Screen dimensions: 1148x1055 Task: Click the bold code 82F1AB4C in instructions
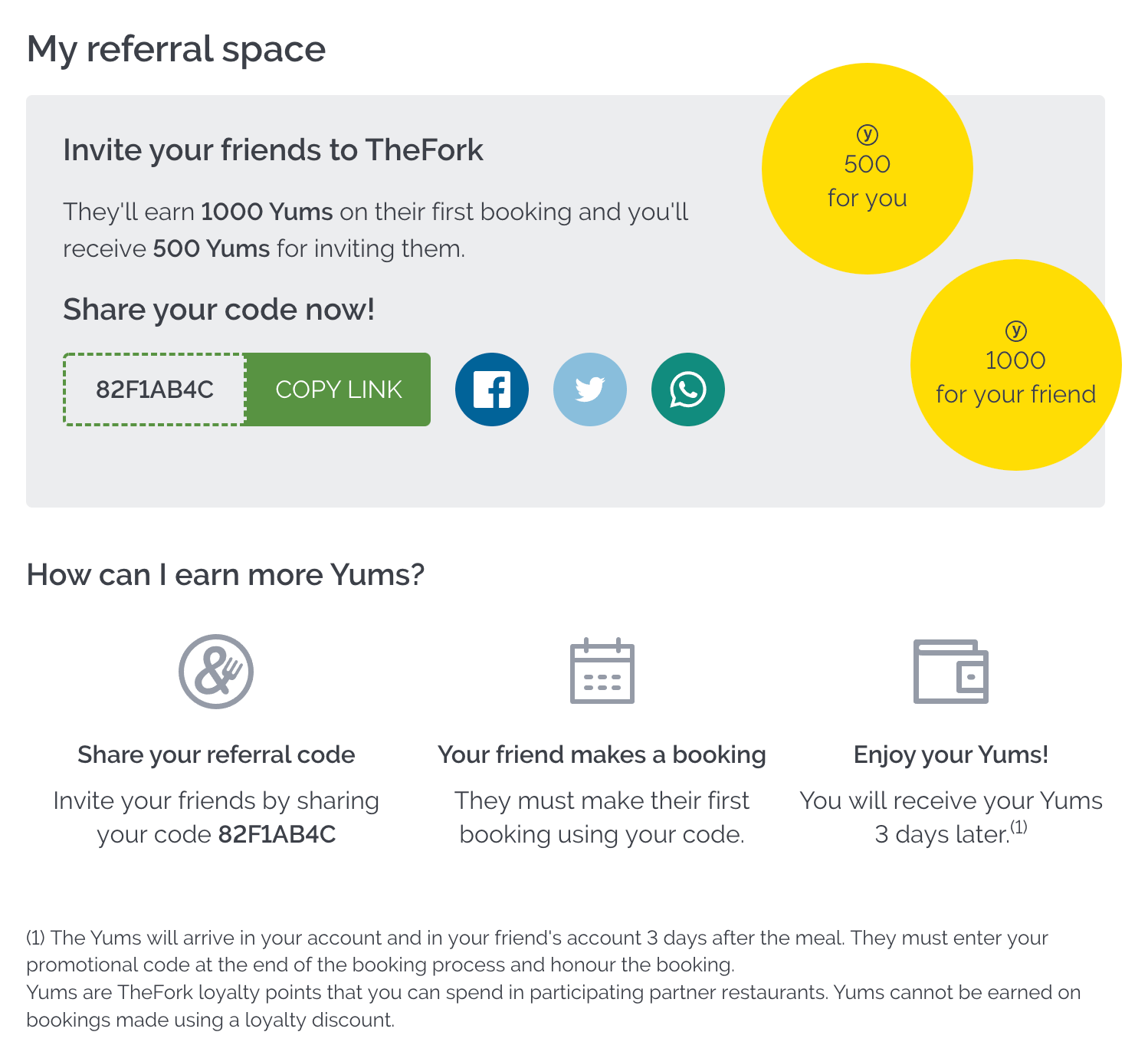(277, 834)
